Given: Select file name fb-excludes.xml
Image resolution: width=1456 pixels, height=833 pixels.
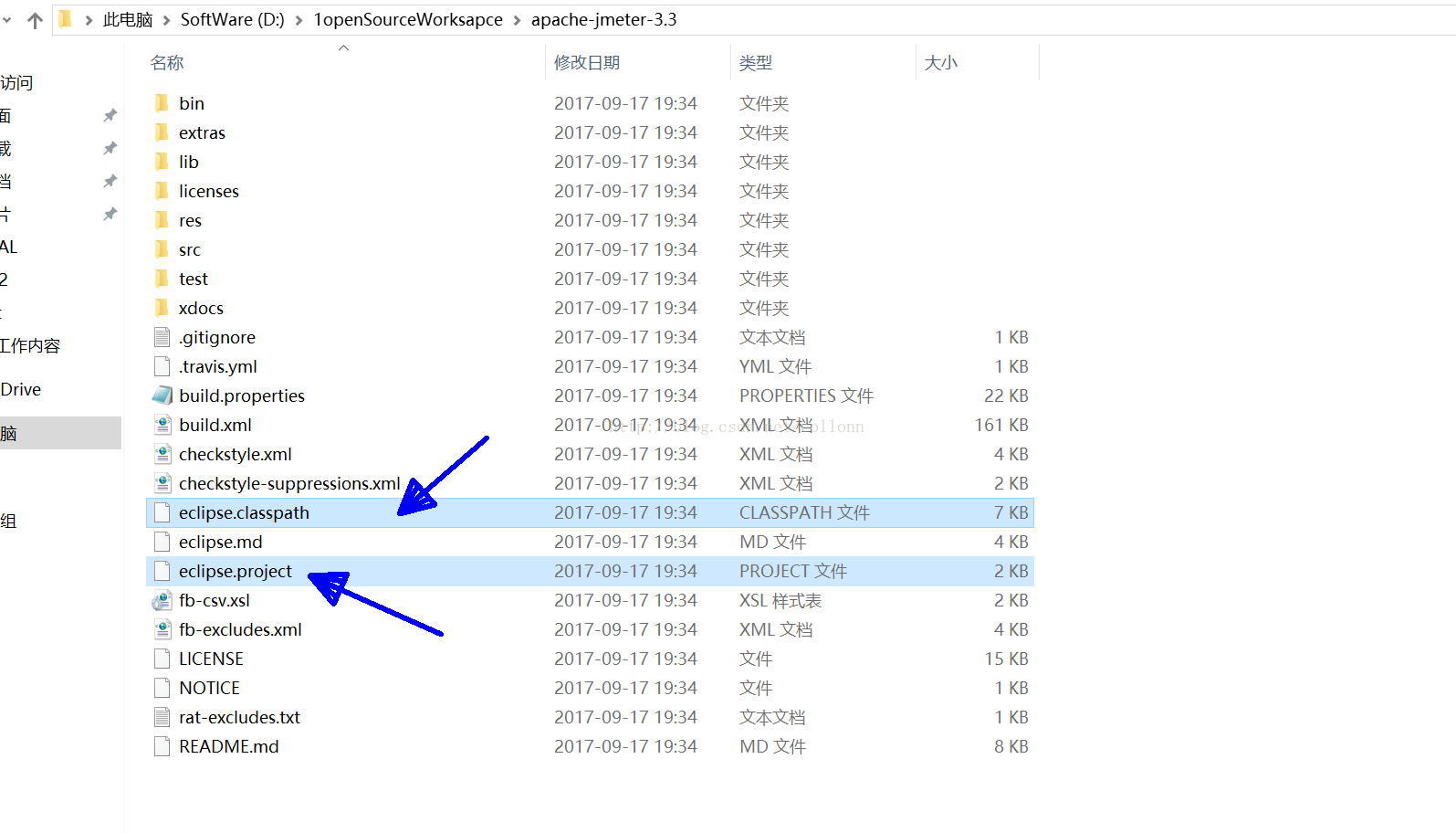Looking at the screenshot, I should [x=240, y=629].
